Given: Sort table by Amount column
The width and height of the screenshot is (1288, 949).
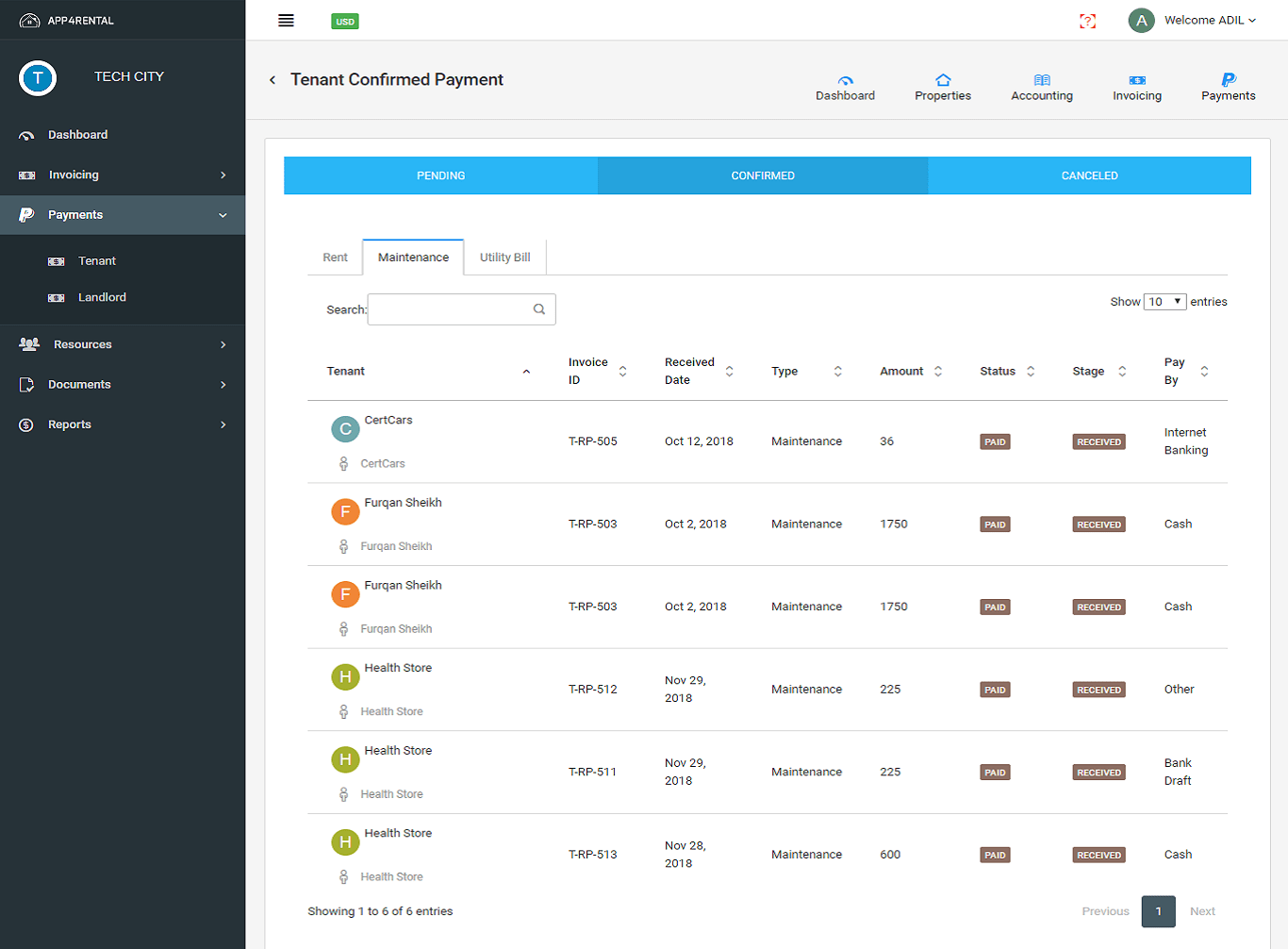Looking at the screenshot, I should (x=938, y=372).
